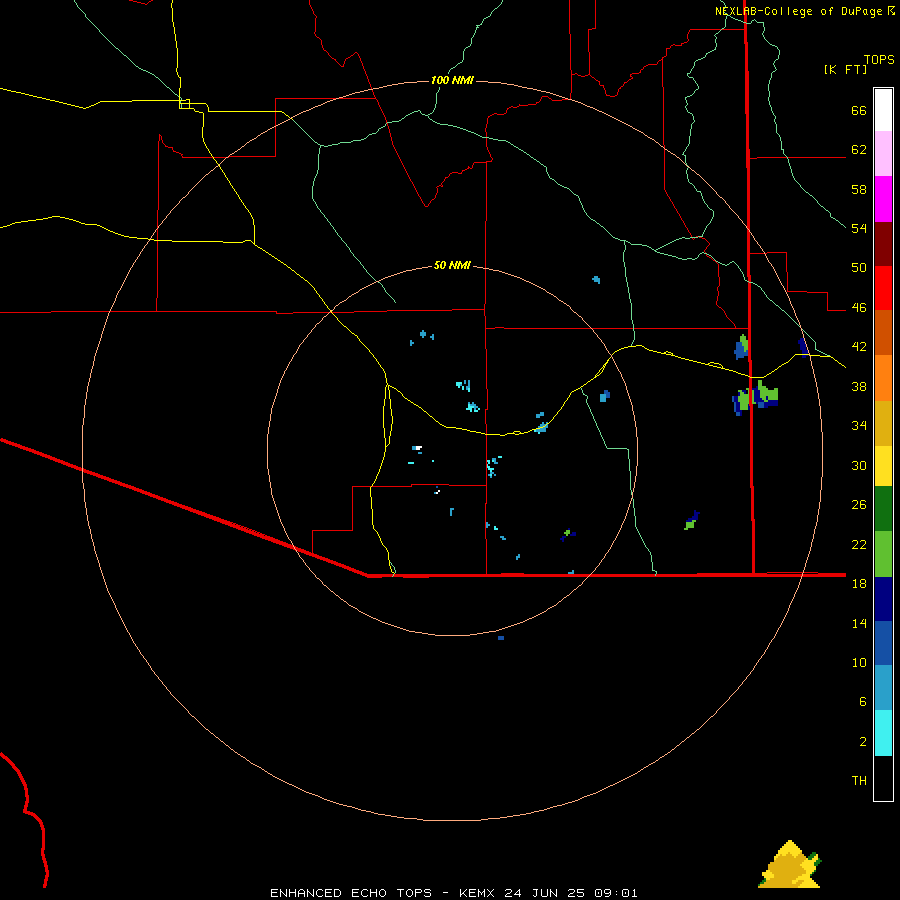The image size is (900, 900).
Task: Click the dark red color scale segment
Action: 883,244
